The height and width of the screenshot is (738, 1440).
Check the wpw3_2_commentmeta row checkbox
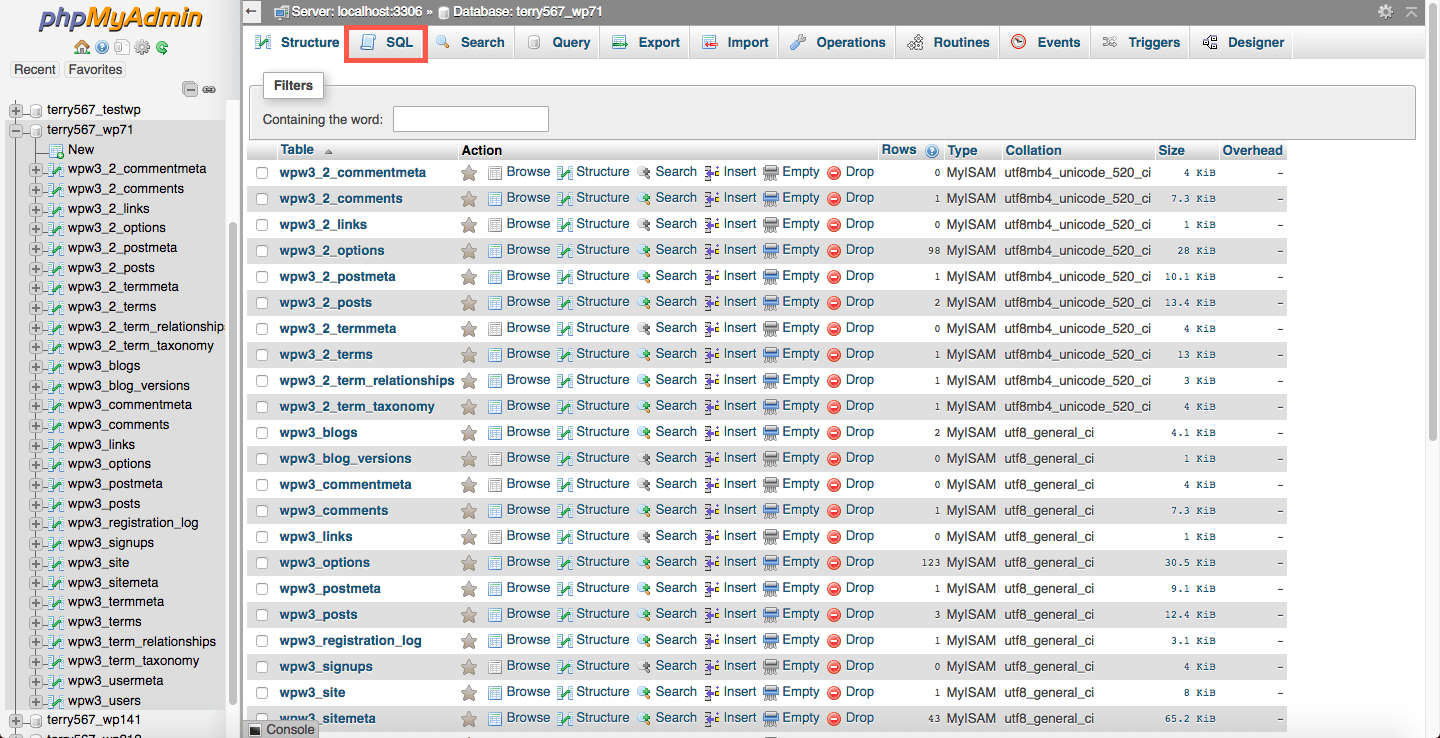[262, 173]
